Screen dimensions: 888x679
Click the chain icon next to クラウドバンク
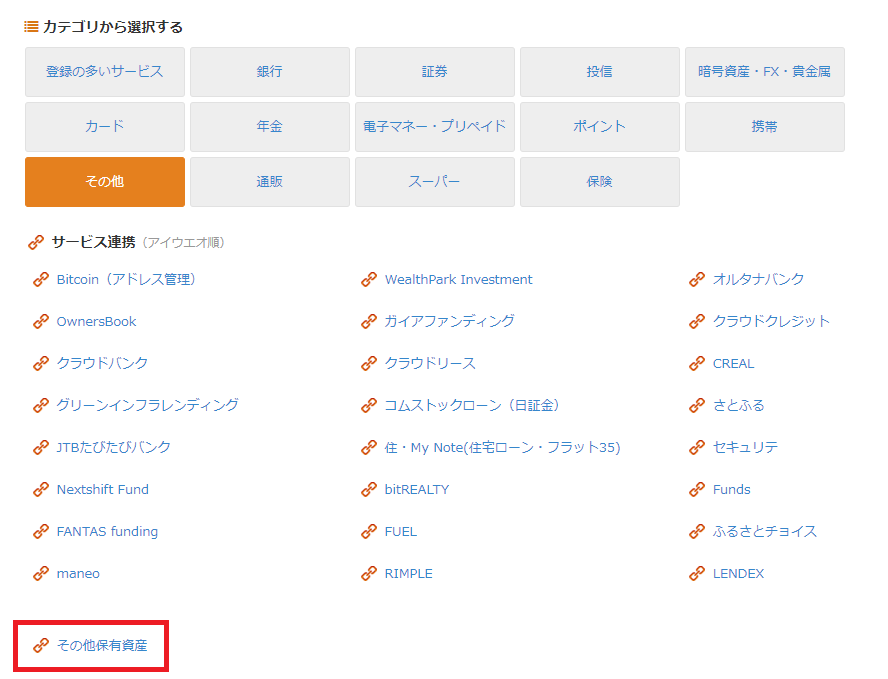pos(41,363)
